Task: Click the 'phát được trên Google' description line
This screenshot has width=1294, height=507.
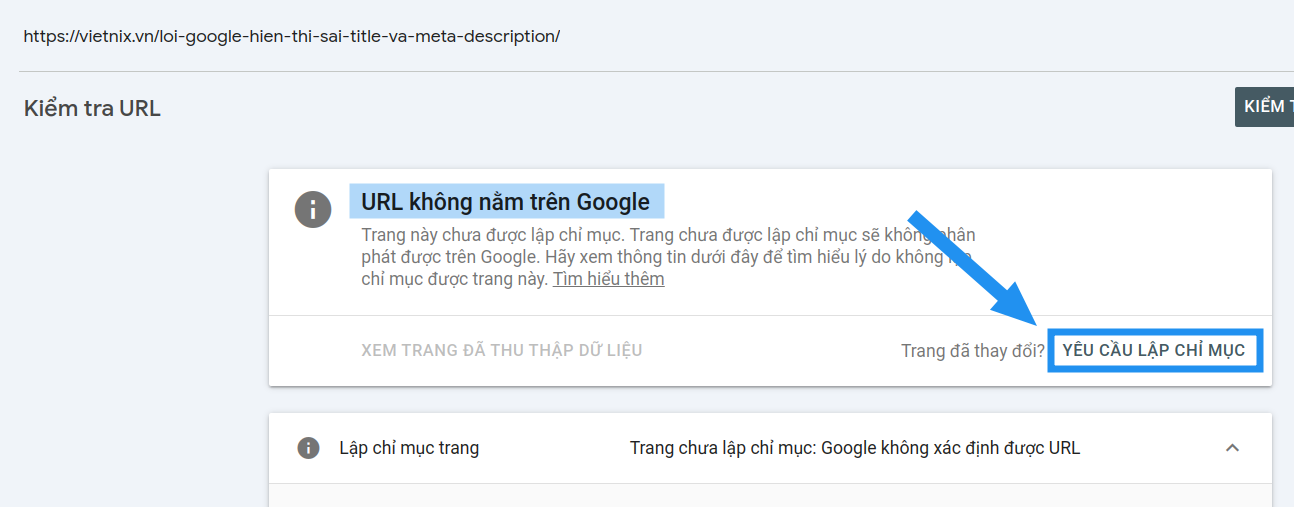Action: (450, 257)
